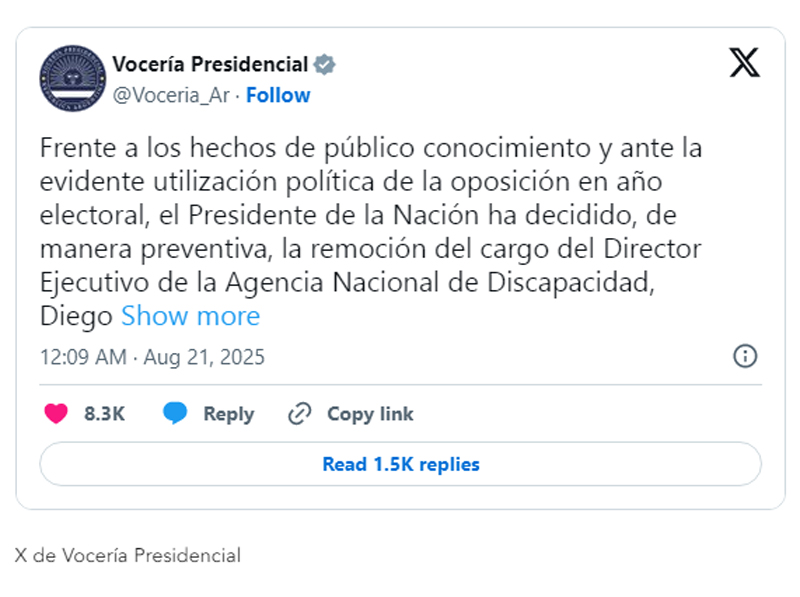
Task: Open the tweet info circle icon
Action: coord(745,356)
